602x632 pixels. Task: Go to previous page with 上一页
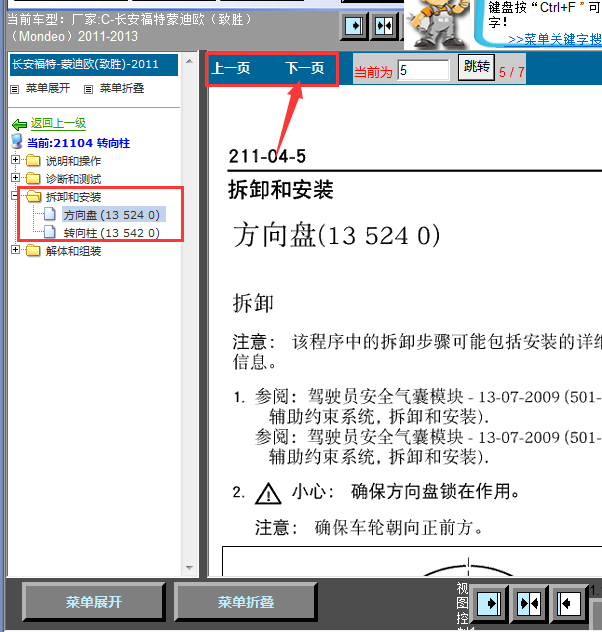(231, 68)
